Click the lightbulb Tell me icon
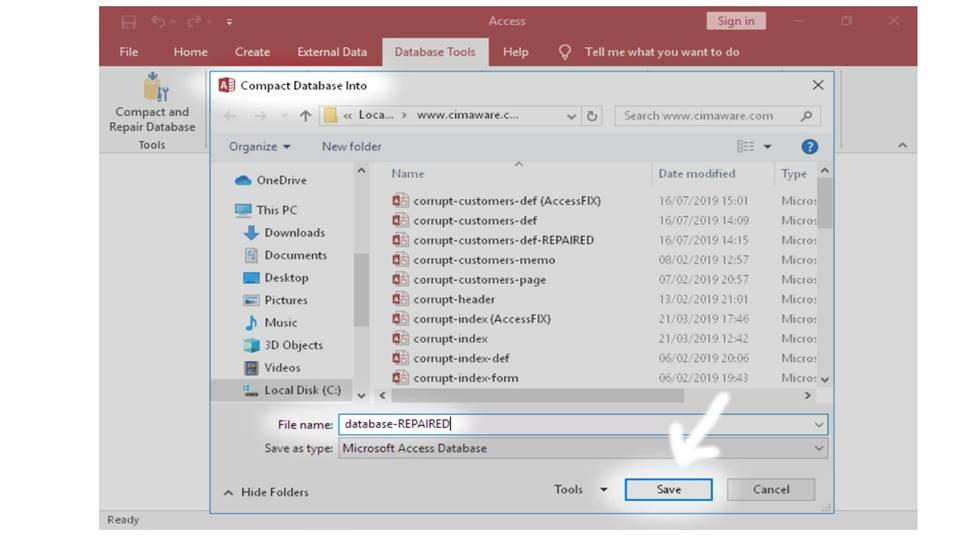 (564, 52)
